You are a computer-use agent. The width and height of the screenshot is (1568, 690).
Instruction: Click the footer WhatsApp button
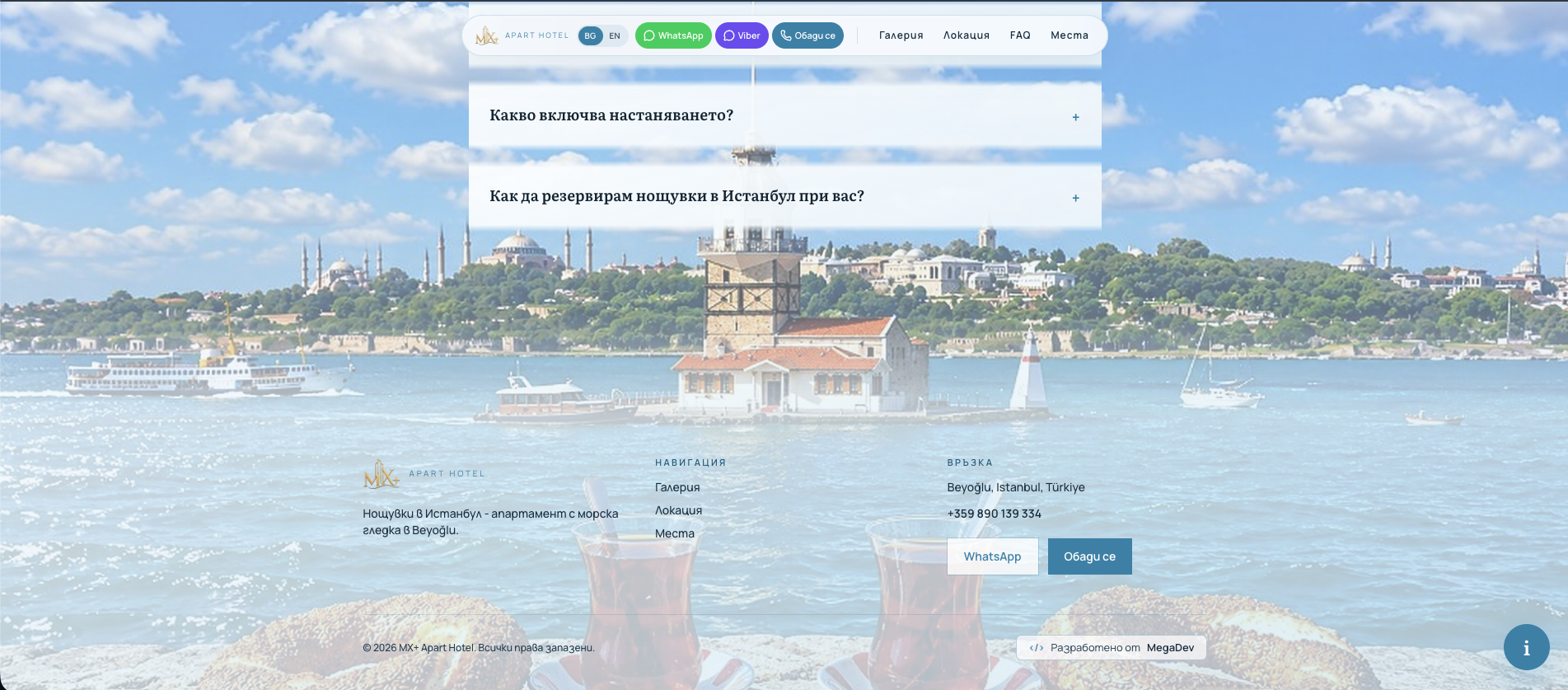[992, 556]
